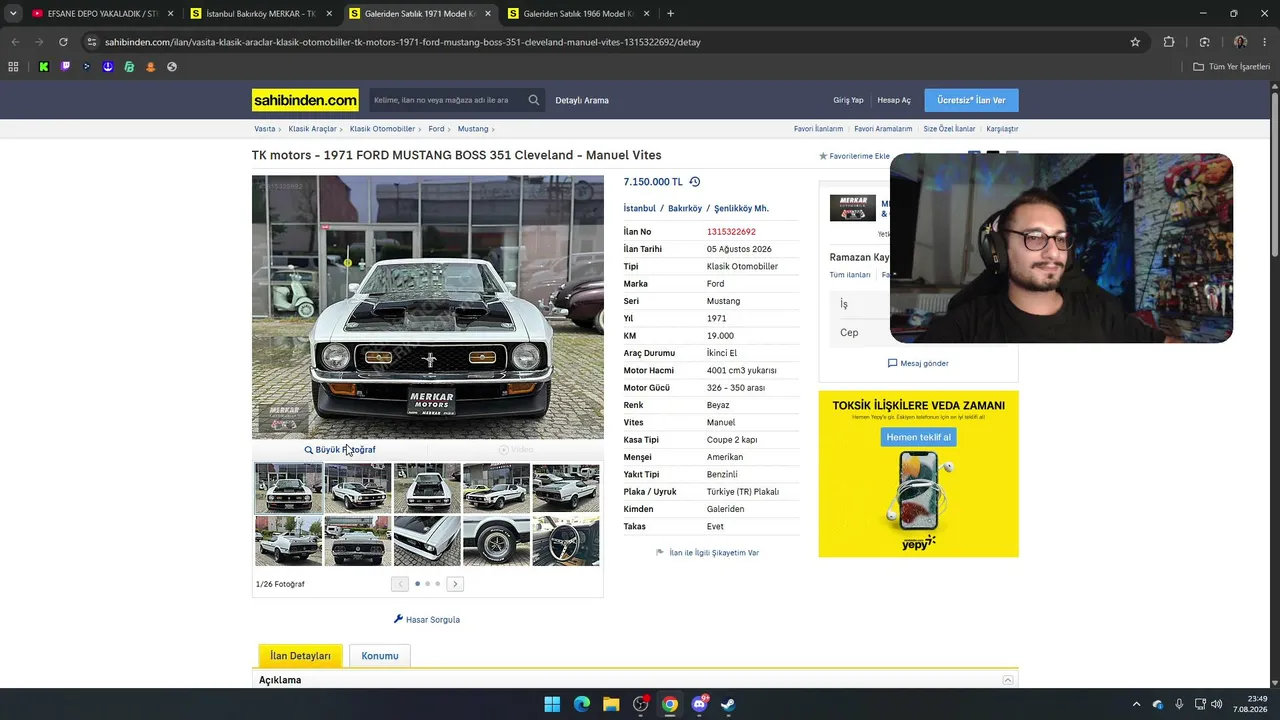This screenshot has height=720, width=1280.
Task: Select the Konumu tab
Action: (380, 656)
